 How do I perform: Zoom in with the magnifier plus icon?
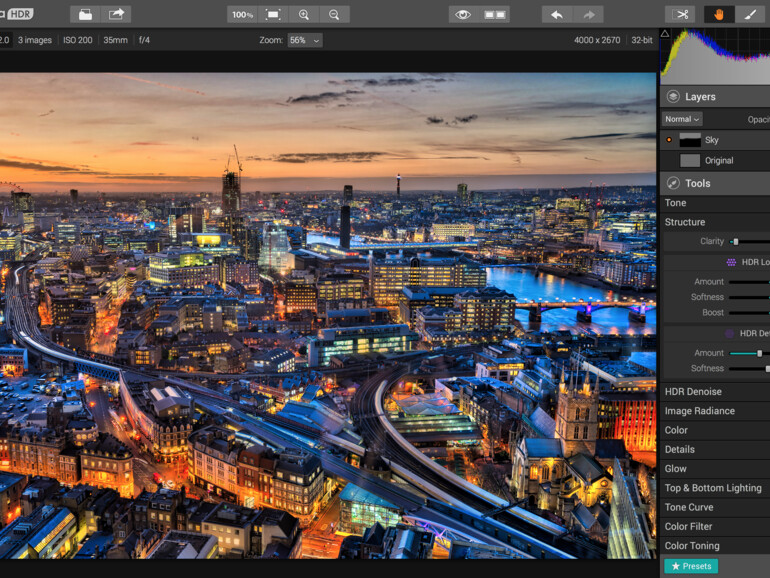[x=304, y=14]
